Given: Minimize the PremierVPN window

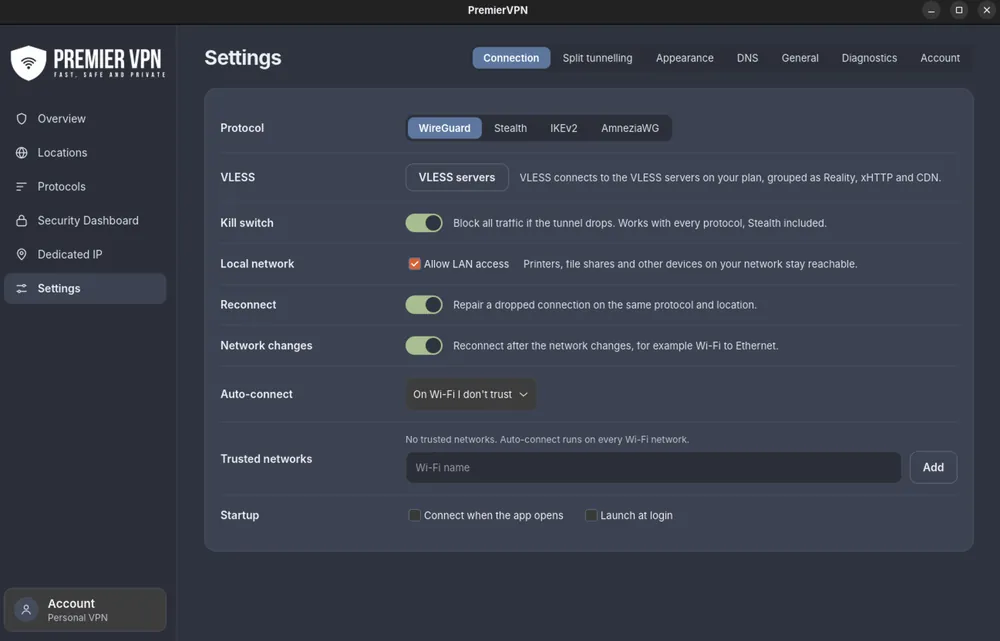Looking at the screenshot, I should (x=931, y=10).
